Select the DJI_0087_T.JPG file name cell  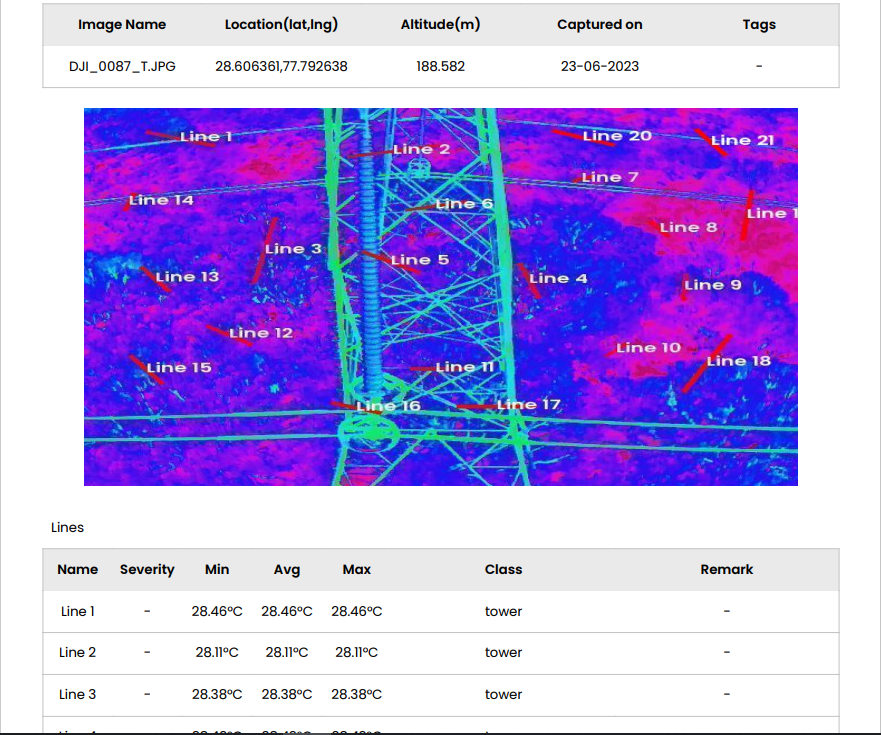[x=122, y=66]
